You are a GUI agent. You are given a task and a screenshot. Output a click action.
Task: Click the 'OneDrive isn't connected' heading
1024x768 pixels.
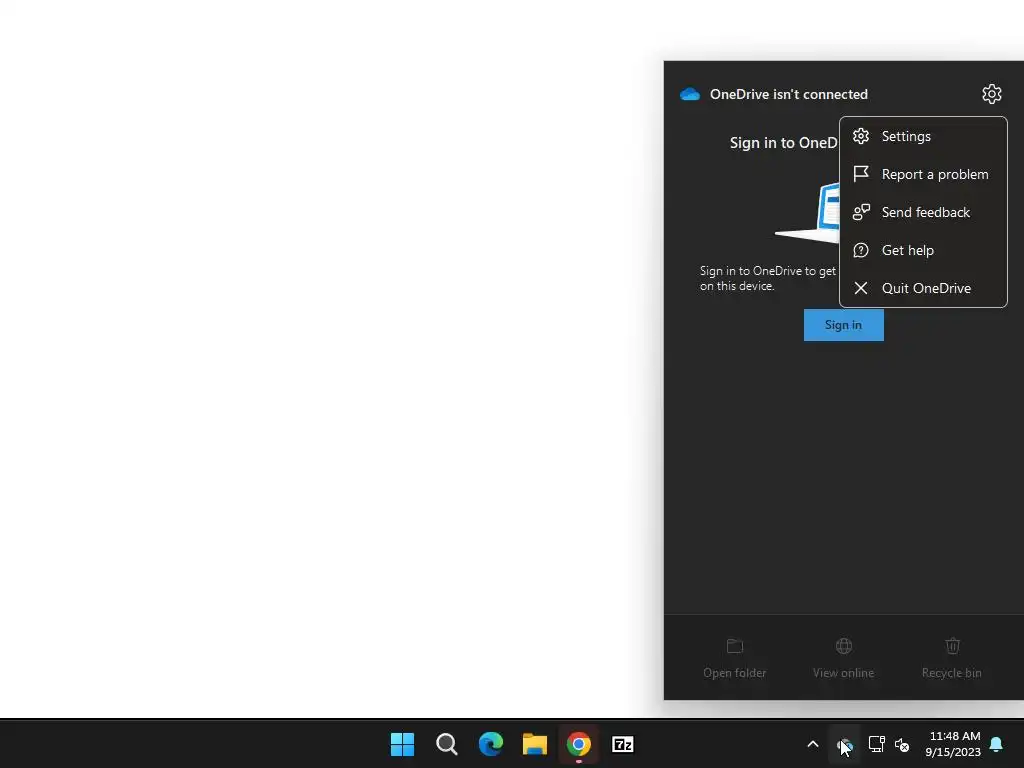(x=788, y=94)
